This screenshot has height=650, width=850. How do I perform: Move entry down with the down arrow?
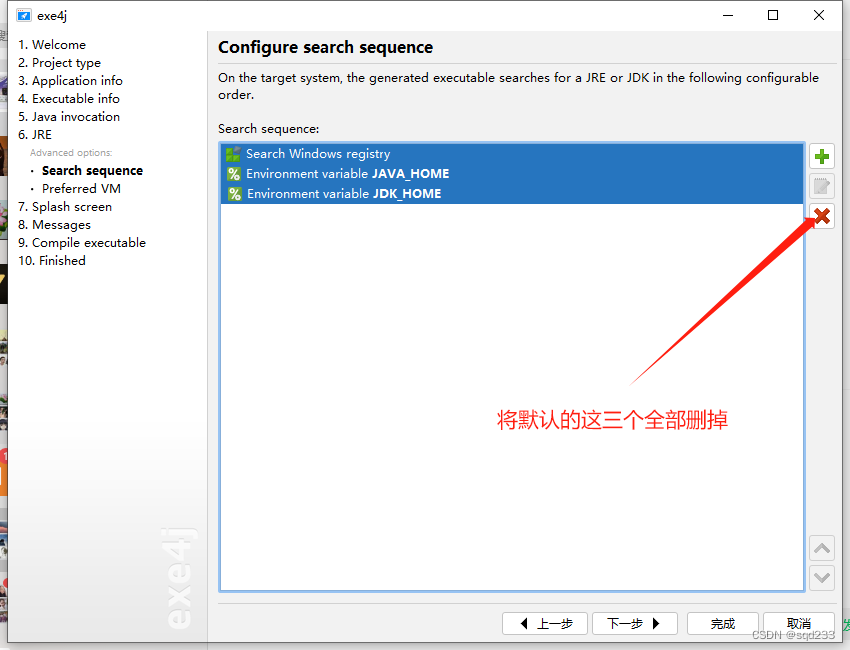tap(822, 578)
